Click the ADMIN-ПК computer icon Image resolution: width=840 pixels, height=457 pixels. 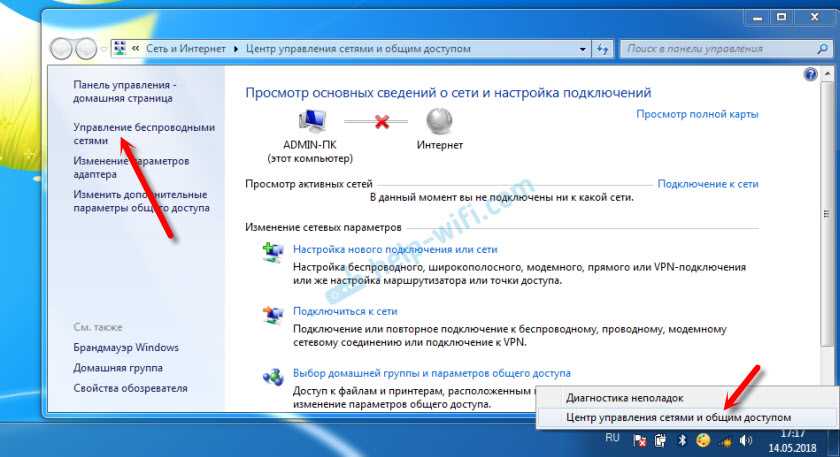click(x=312, y=121)
